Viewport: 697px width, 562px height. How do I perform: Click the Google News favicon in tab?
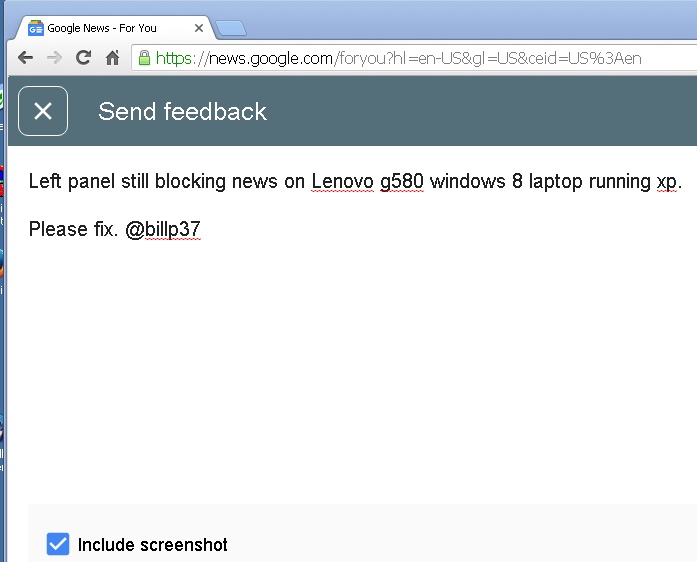pyautogui.click(x=36, y=28)
